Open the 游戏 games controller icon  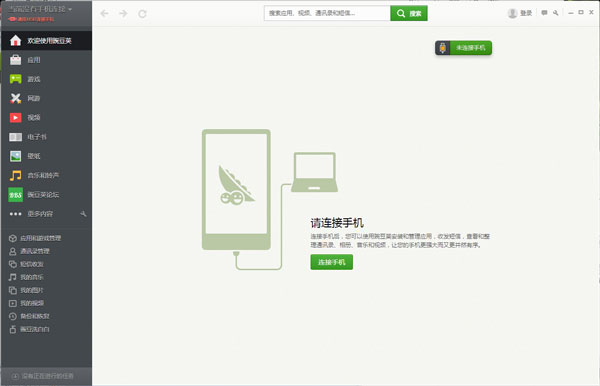click(x=15, y=79)
